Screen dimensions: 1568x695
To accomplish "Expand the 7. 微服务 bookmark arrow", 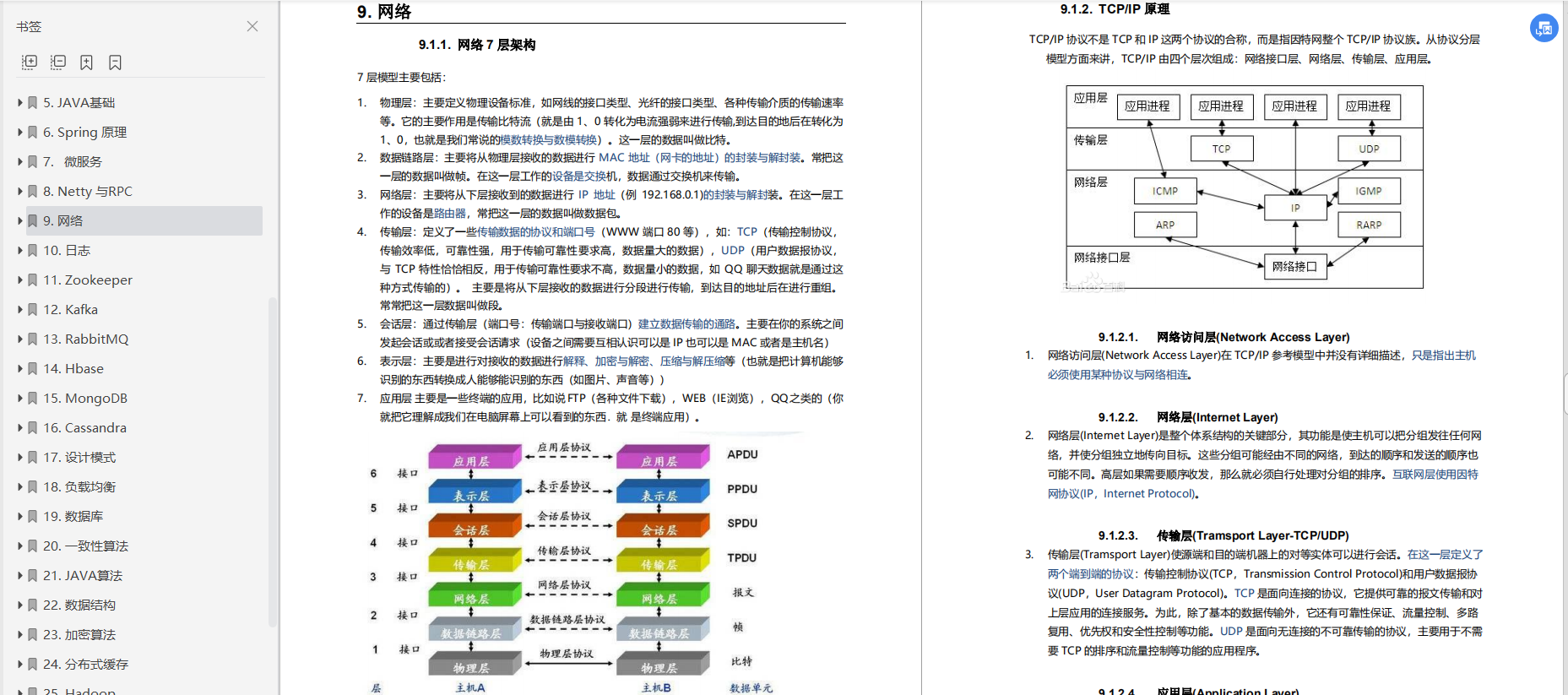I will click(20, 161).
